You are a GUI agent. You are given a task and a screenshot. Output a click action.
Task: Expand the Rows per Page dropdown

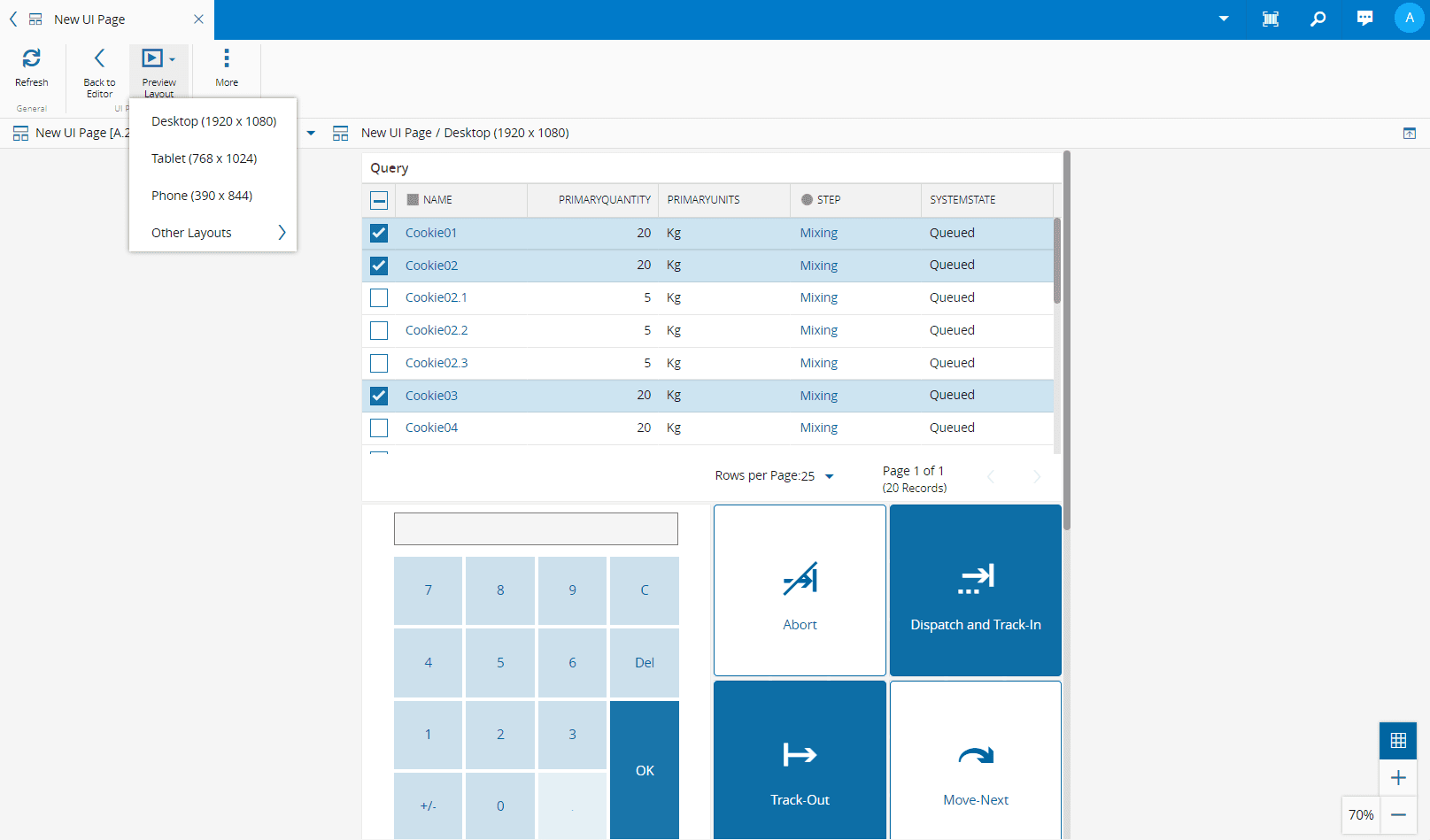(x=829, y=476)
